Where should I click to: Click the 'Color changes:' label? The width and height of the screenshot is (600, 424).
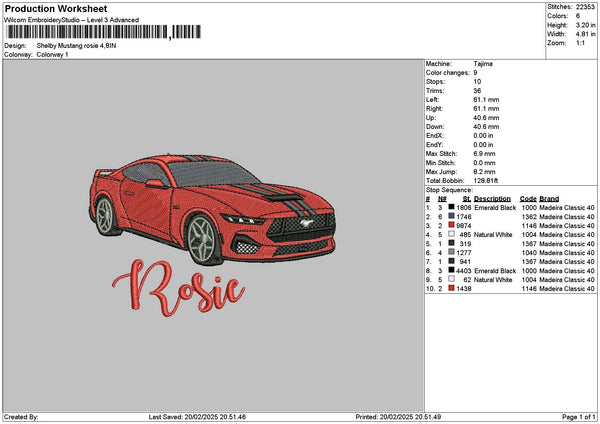click(x=448, y=73)
